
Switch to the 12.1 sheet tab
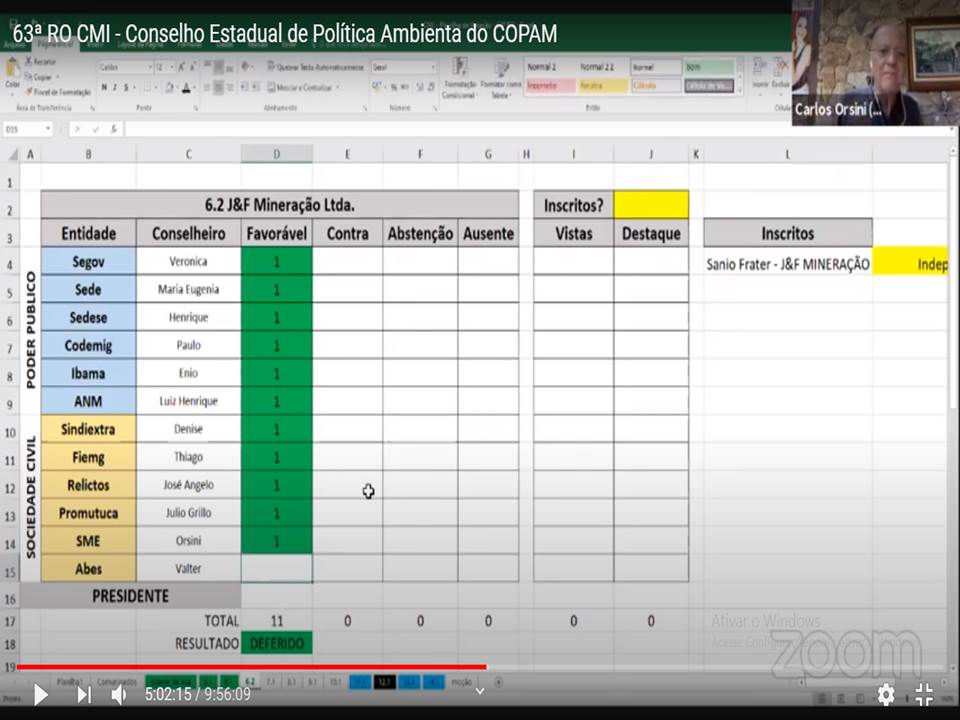coord(386,682)
